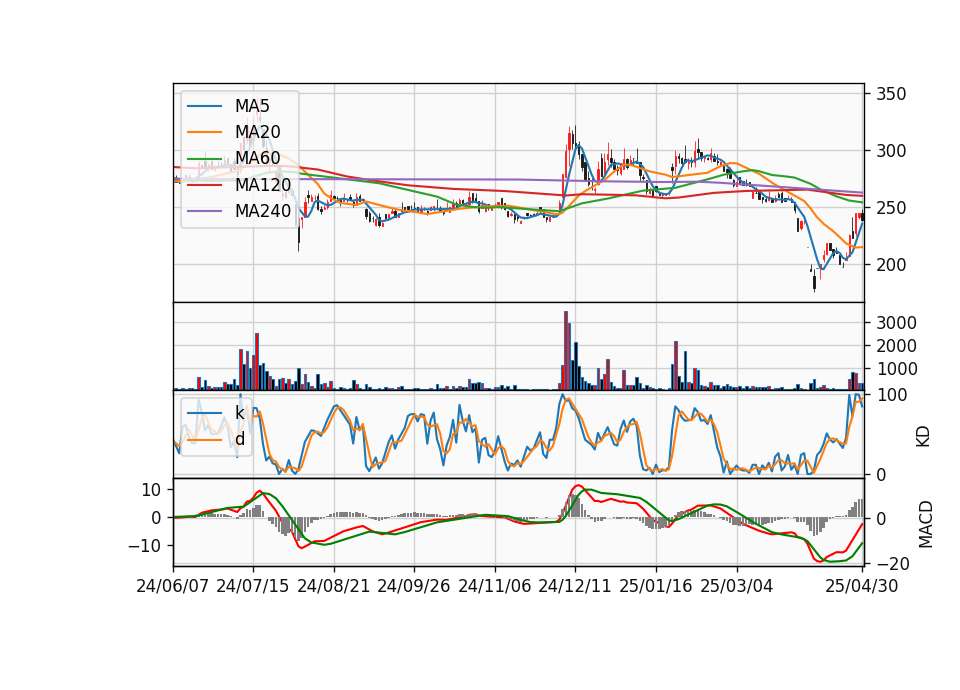Click the 250 price axis tick label
Screen dimensions: 960x690
pyautogui.click(x=891, y=208)
